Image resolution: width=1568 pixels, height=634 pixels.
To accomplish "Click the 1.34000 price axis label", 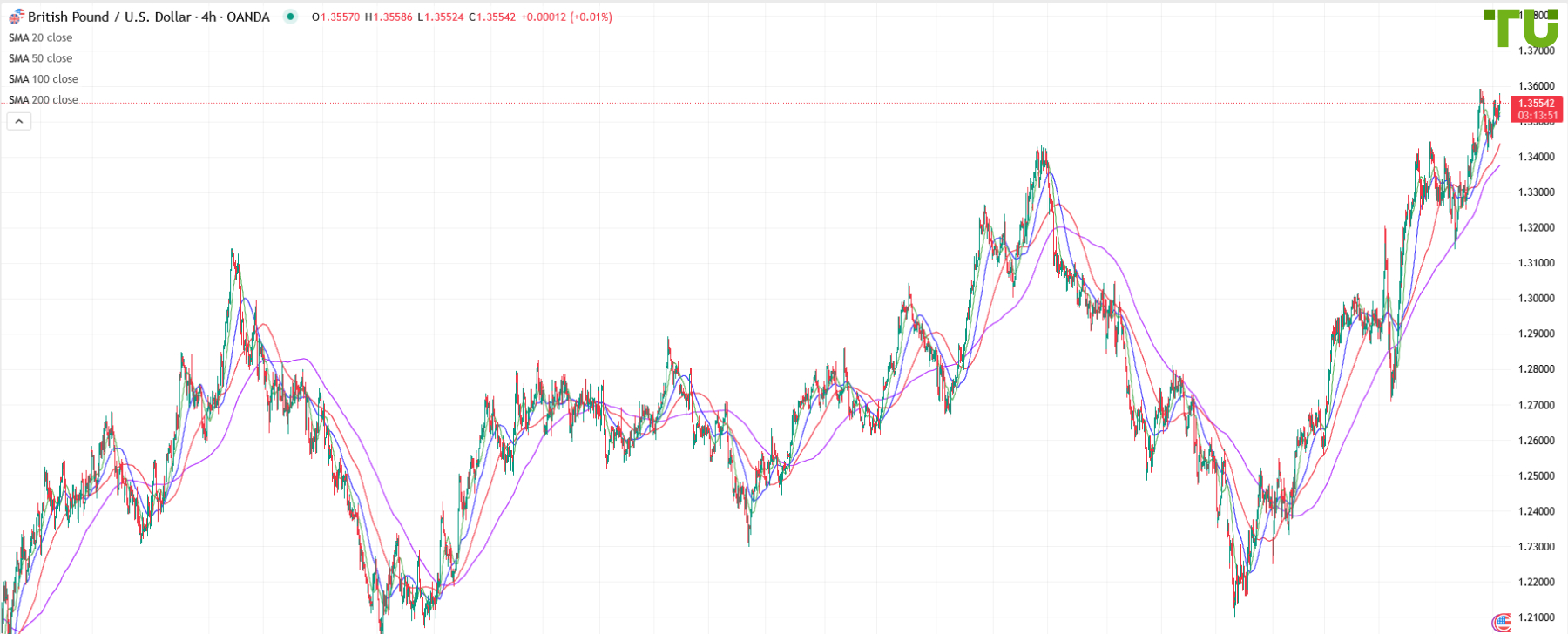I will point(1537,157).
